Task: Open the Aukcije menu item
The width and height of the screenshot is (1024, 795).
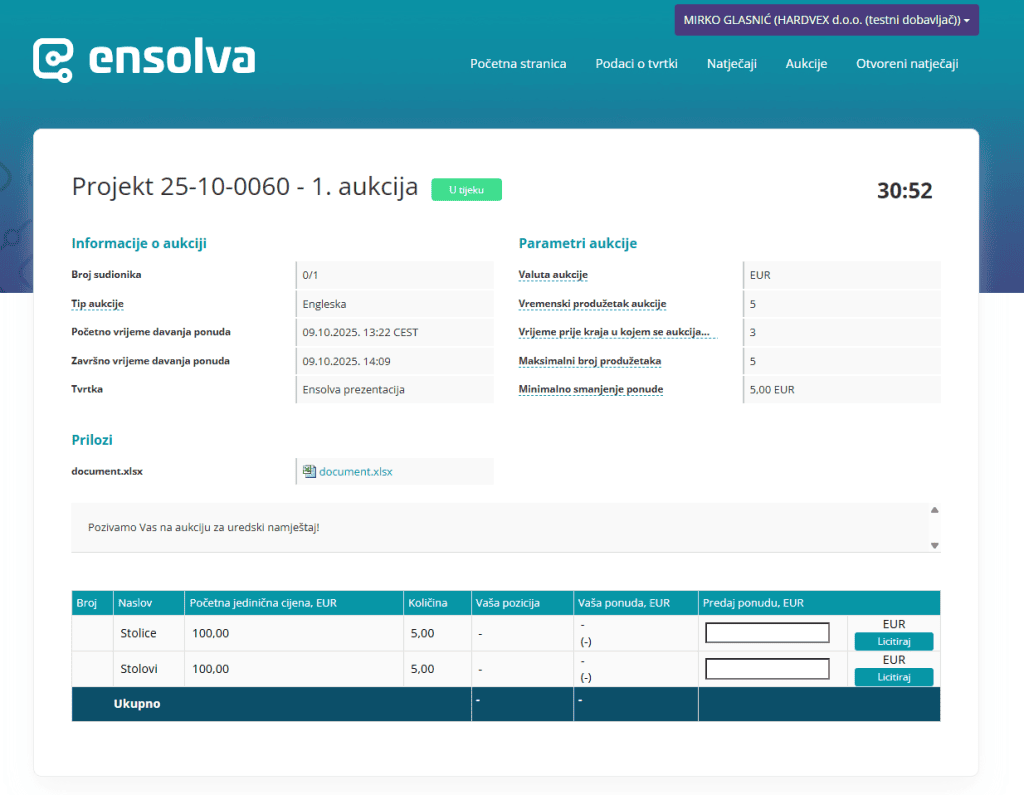Action: click(x=806, y=64)
